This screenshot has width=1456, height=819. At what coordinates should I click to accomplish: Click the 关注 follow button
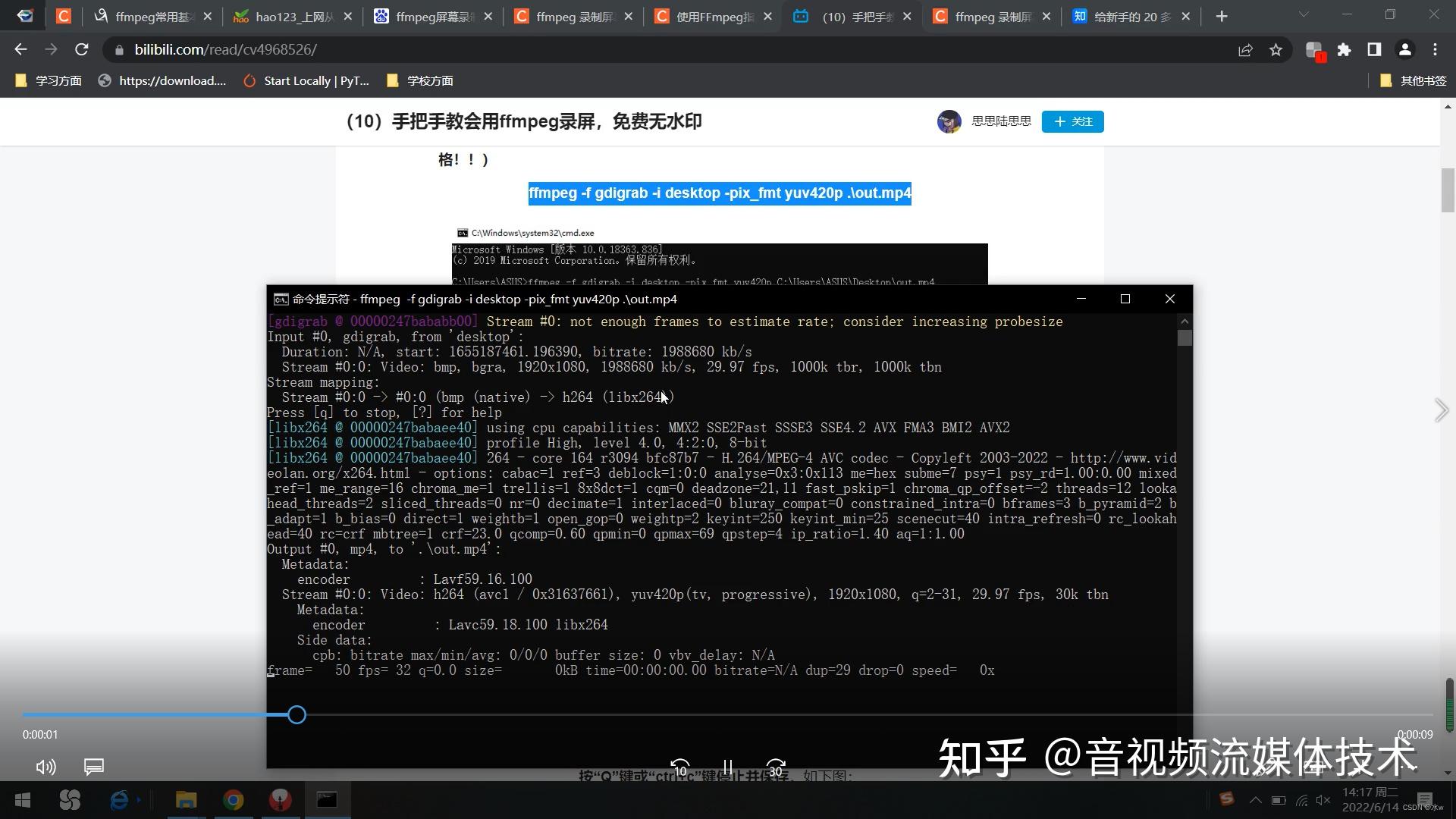[x=1072, y=121]
